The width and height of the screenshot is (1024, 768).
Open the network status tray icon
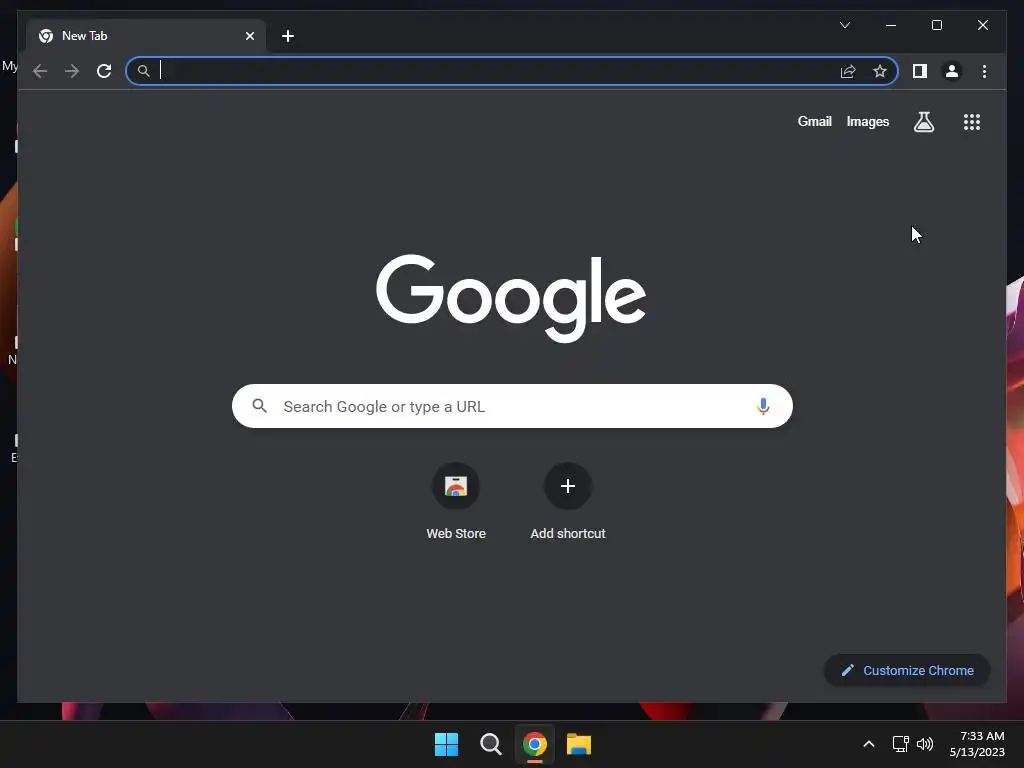coord(901,744)
